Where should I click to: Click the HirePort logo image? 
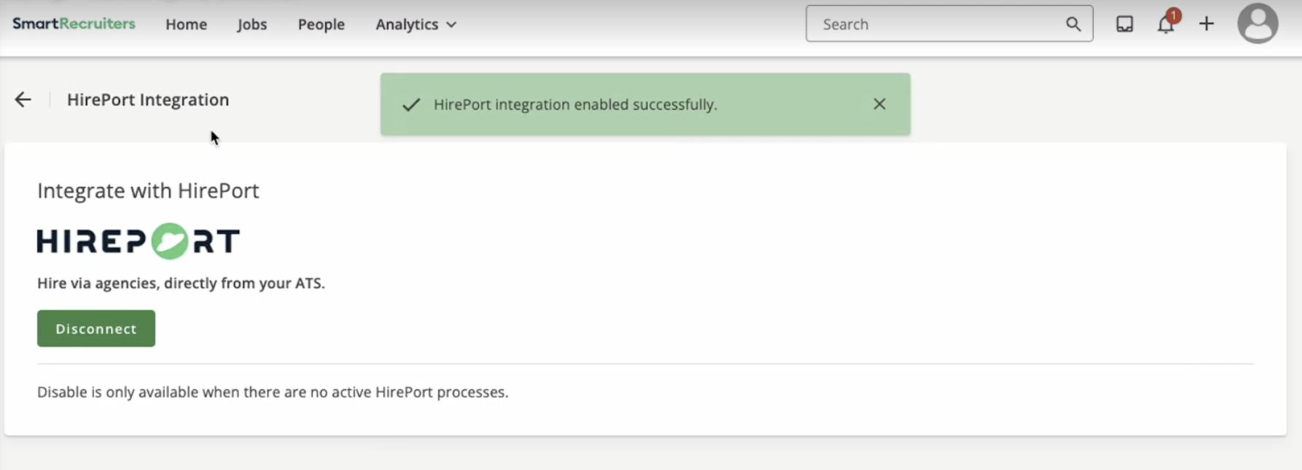138,241
